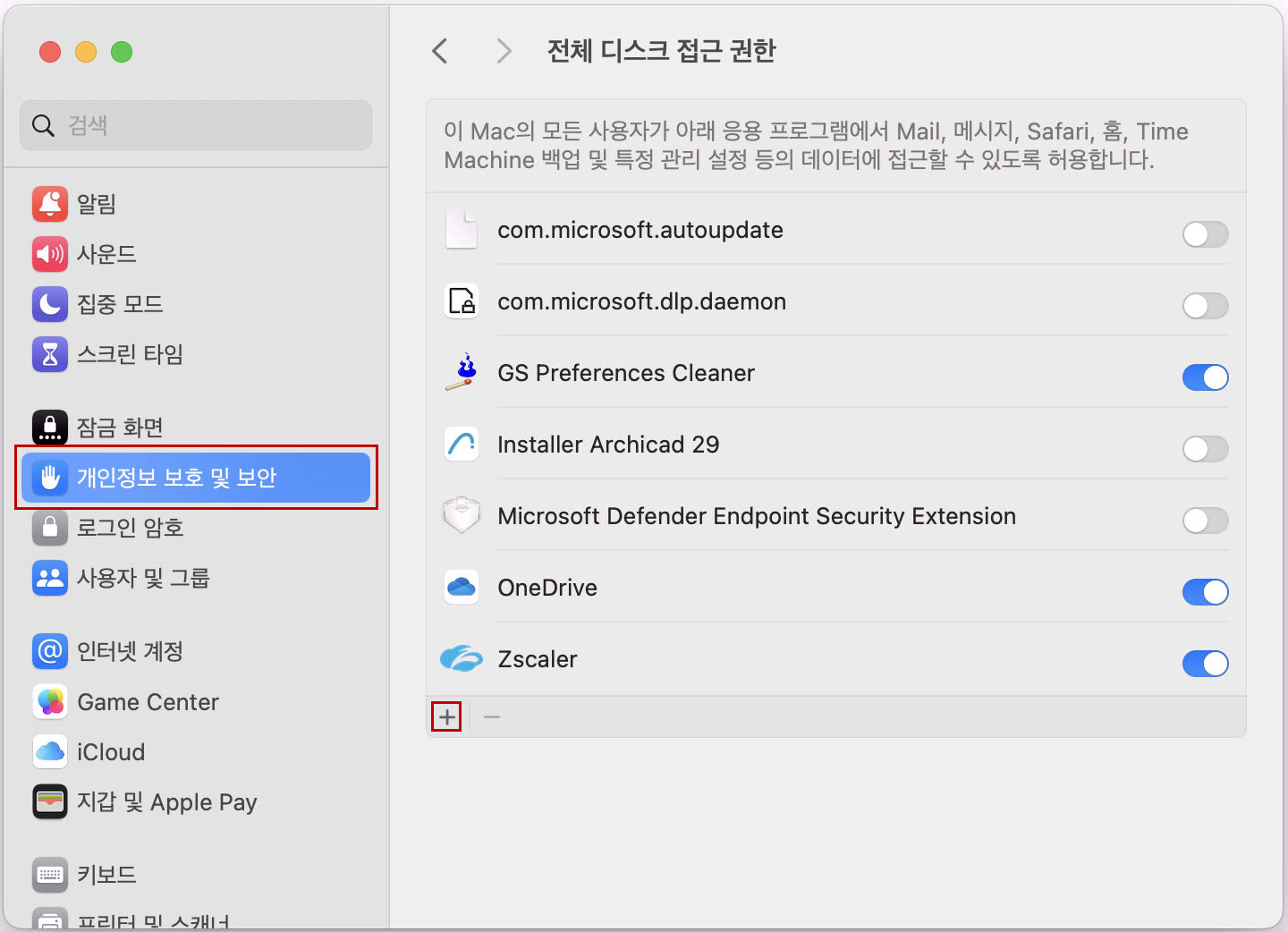Screen dimensions: 1288x932
Task: Click the − button to remove an app
Action: click(x=491, y=716)
